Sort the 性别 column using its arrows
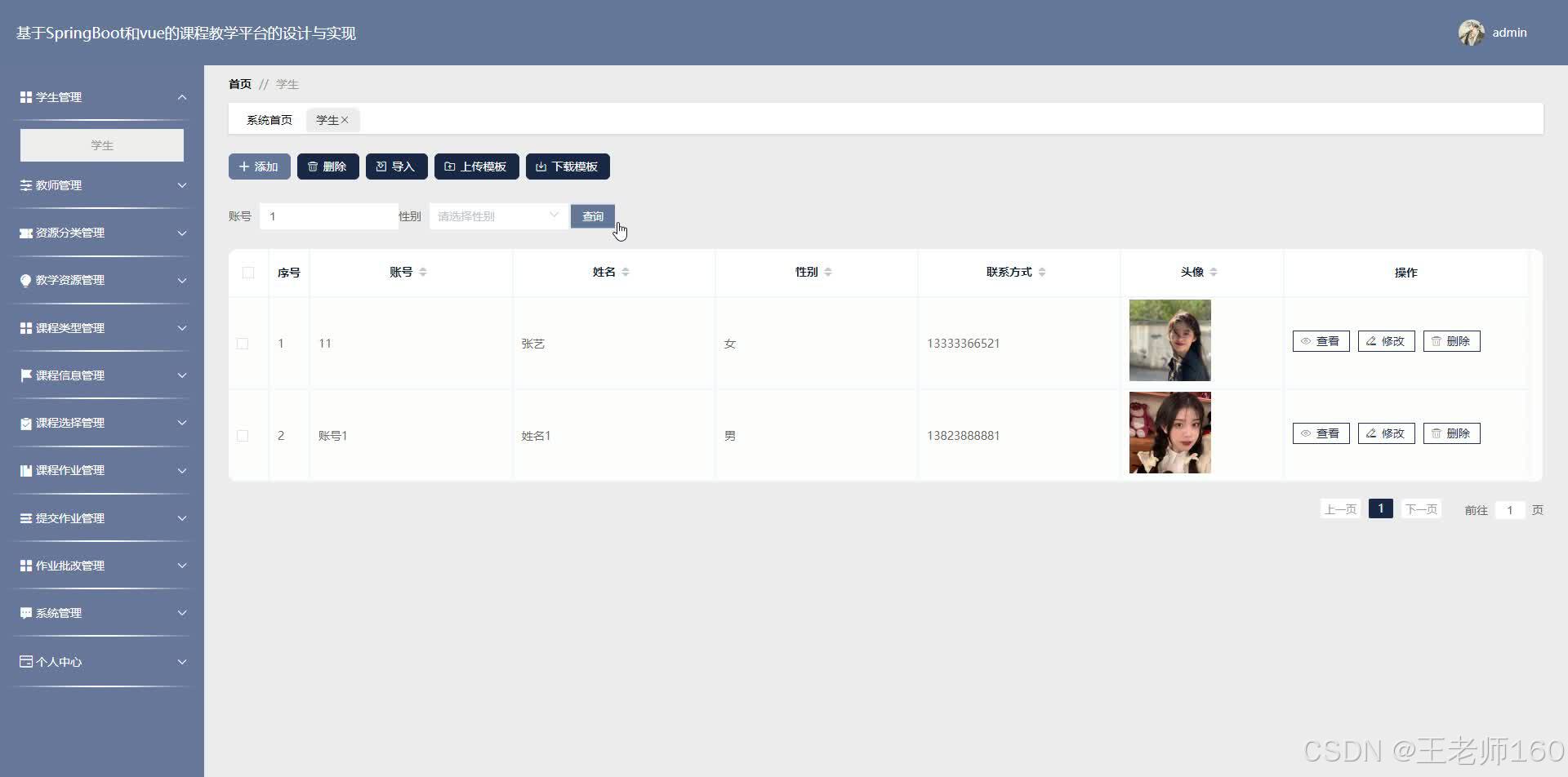The width and height of the screenshot is (1568, 777). [828, 272]
